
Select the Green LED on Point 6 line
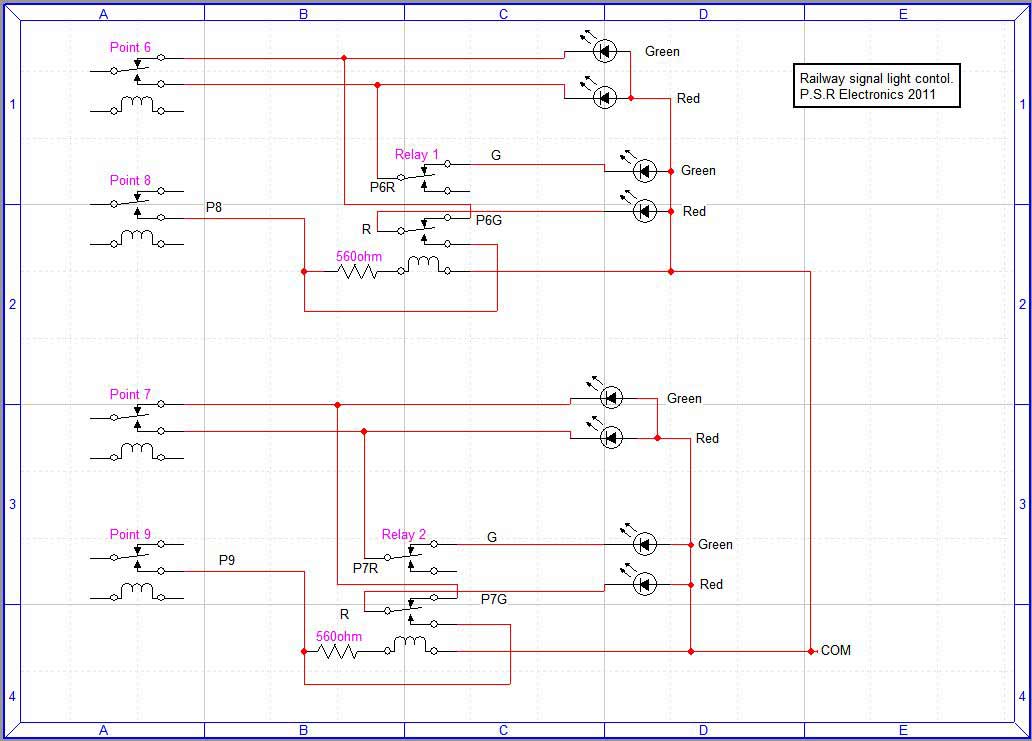(604, 50)
